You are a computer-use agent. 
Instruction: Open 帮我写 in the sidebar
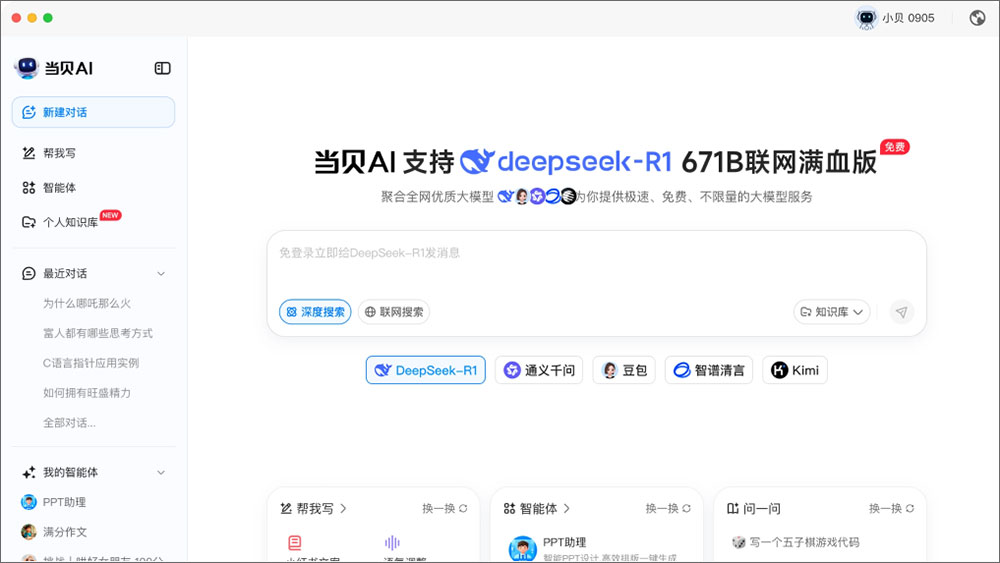click(59, 153)
